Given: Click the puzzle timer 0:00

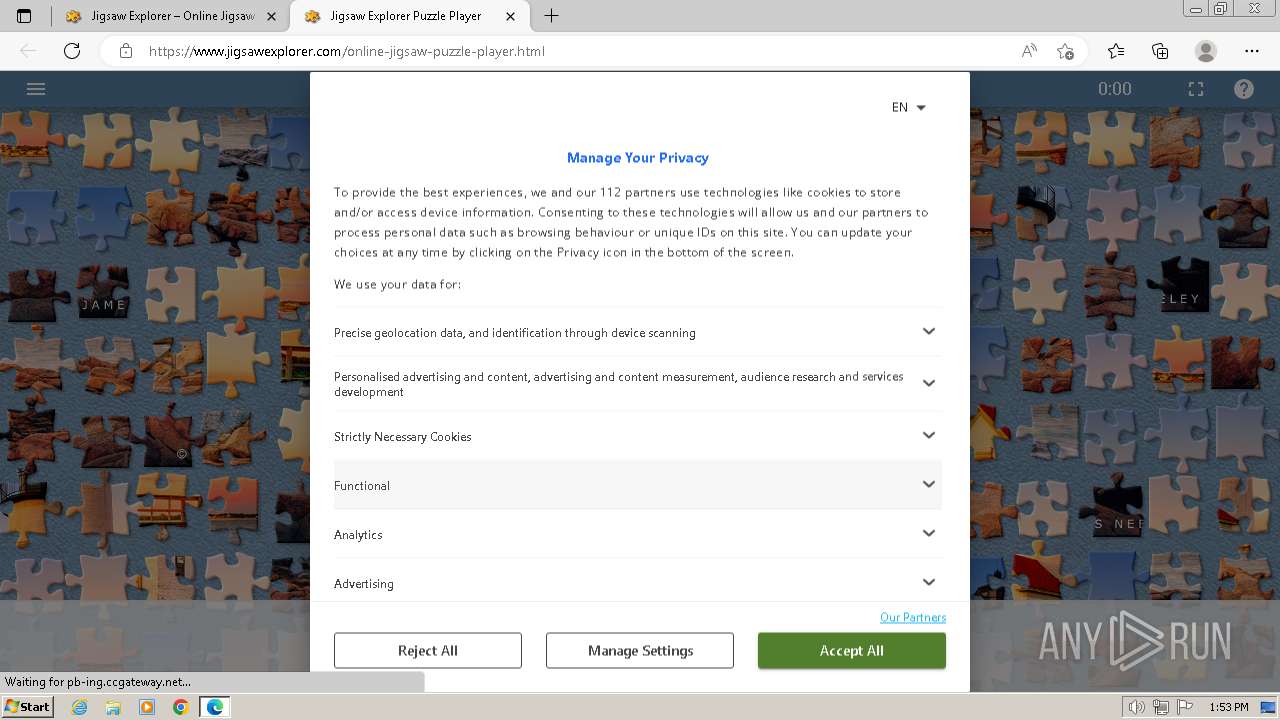Looking at the screenshot, I should [1115, 89].
